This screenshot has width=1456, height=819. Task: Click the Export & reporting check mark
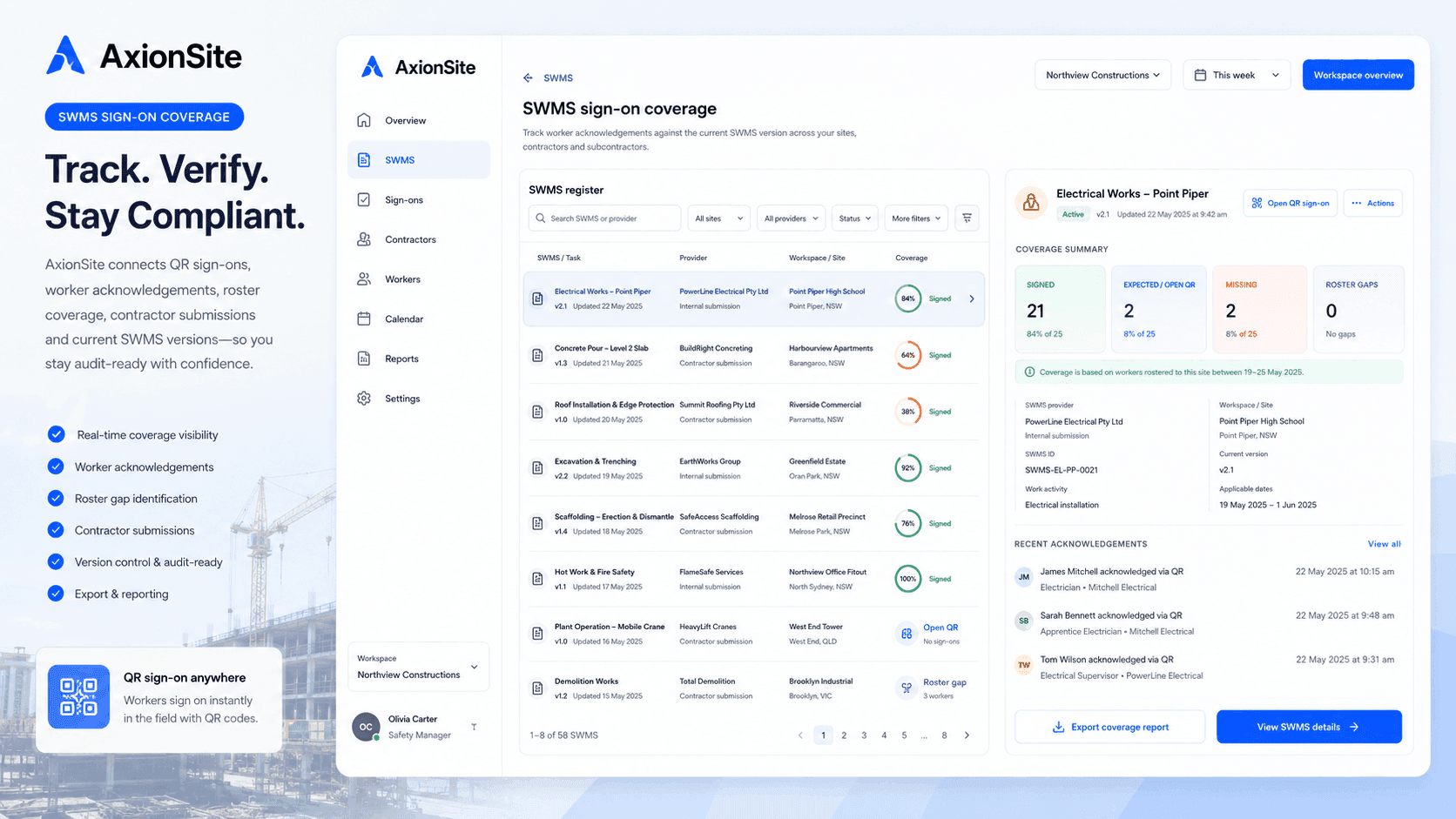pos(56,594)
